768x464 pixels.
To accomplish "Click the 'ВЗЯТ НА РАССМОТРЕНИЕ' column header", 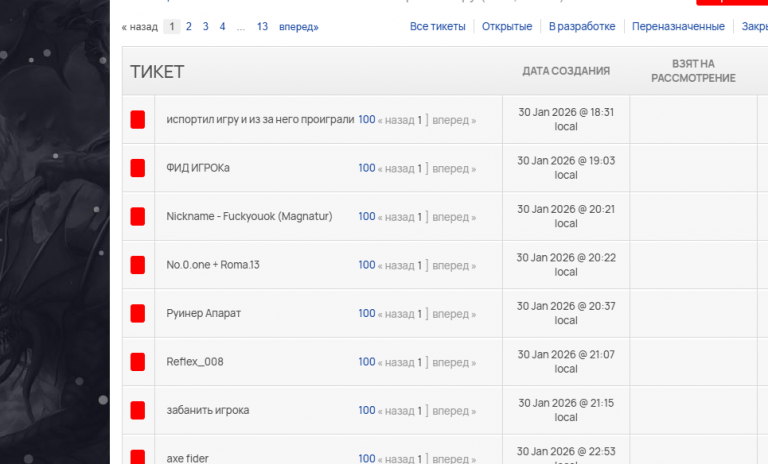I will (x=693, y=71).
